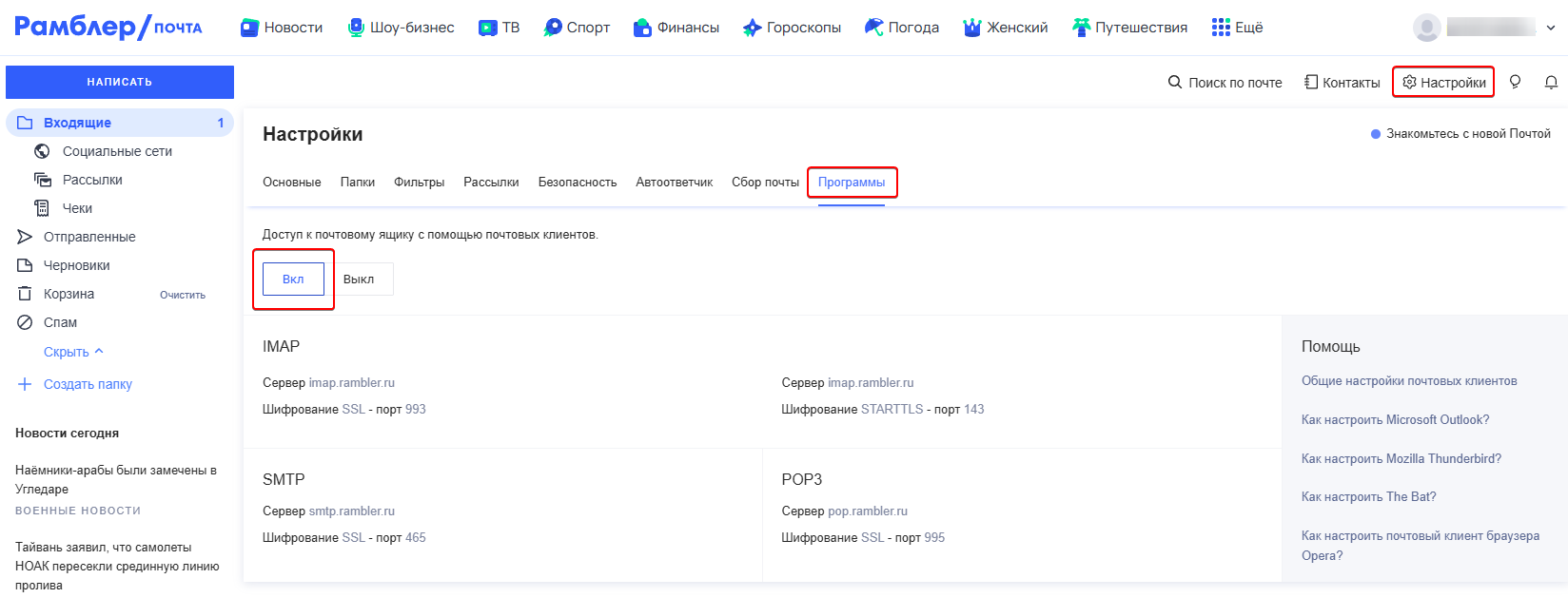
Task: Open notifications via the bell icon
Action: pos(1551,83)
